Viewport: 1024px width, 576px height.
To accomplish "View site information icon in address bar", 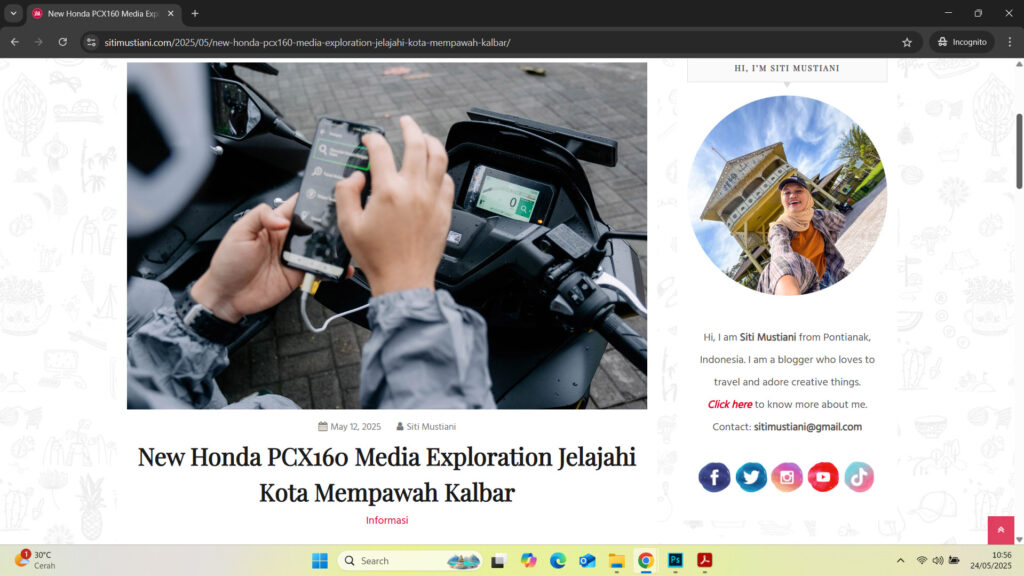I will click(91, 42).
